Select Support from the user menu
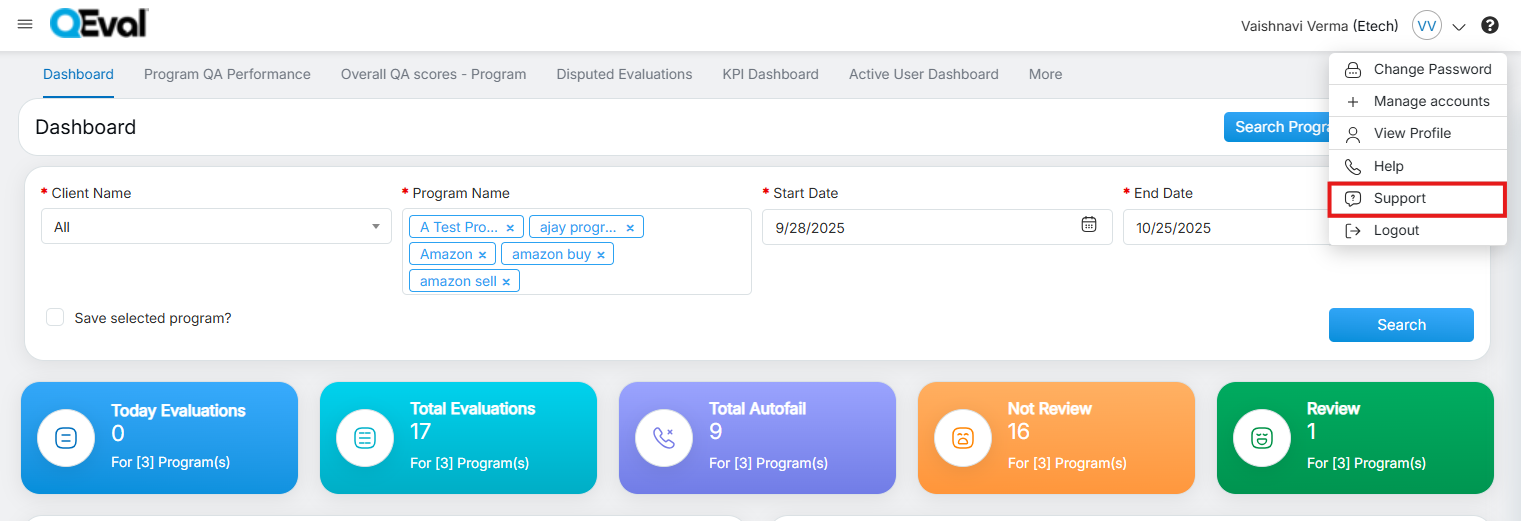This screenshot has height=521, width=1521. point(1399,198)
